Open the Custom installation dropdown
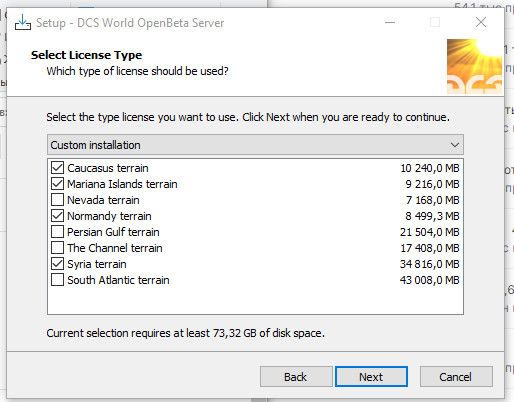 255,145
